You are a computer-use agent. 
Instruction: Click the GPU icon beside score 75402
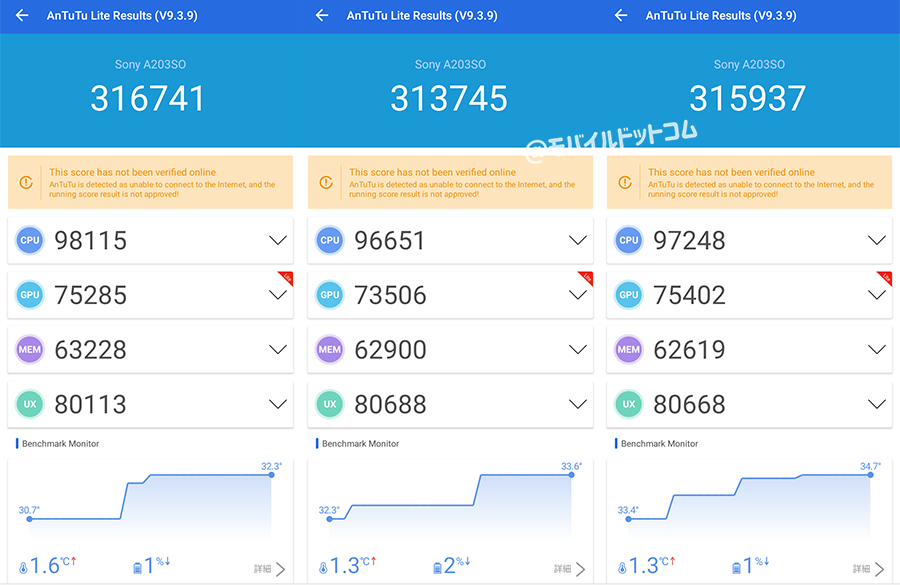(x=629, y=295)
